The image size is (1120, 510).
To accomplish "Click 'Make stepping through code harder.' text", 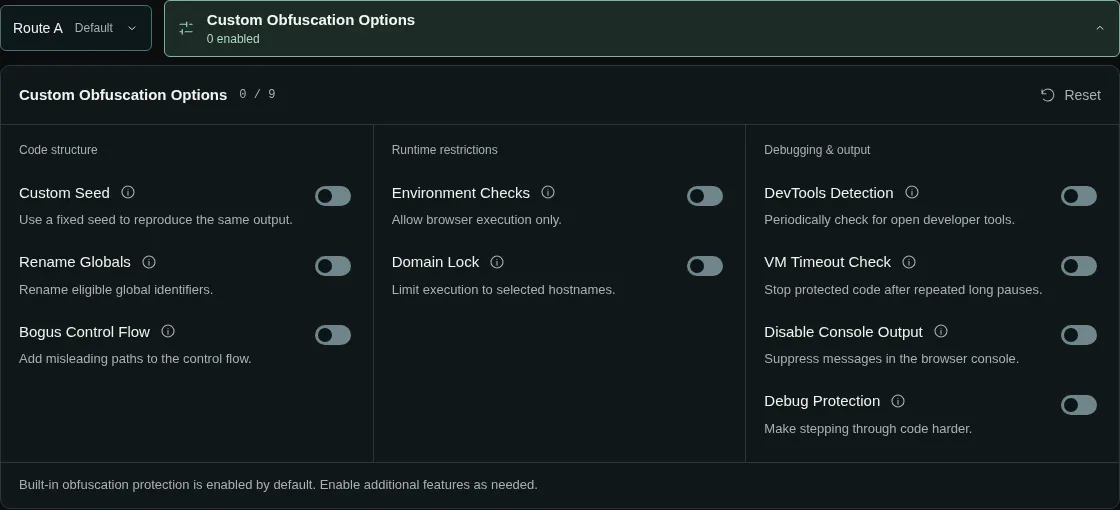I will click(868, 429).
